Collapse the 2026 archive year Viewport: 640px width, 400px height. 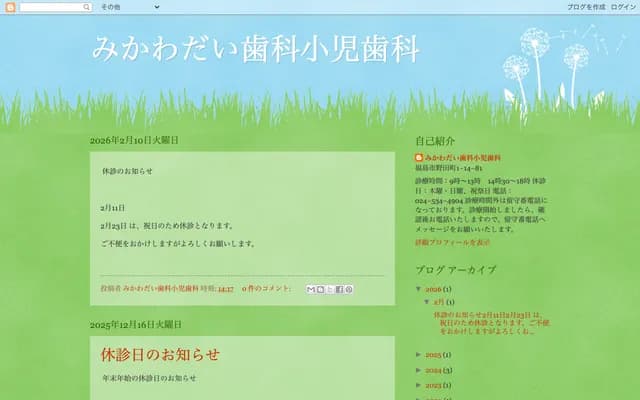tap(419, 289)
